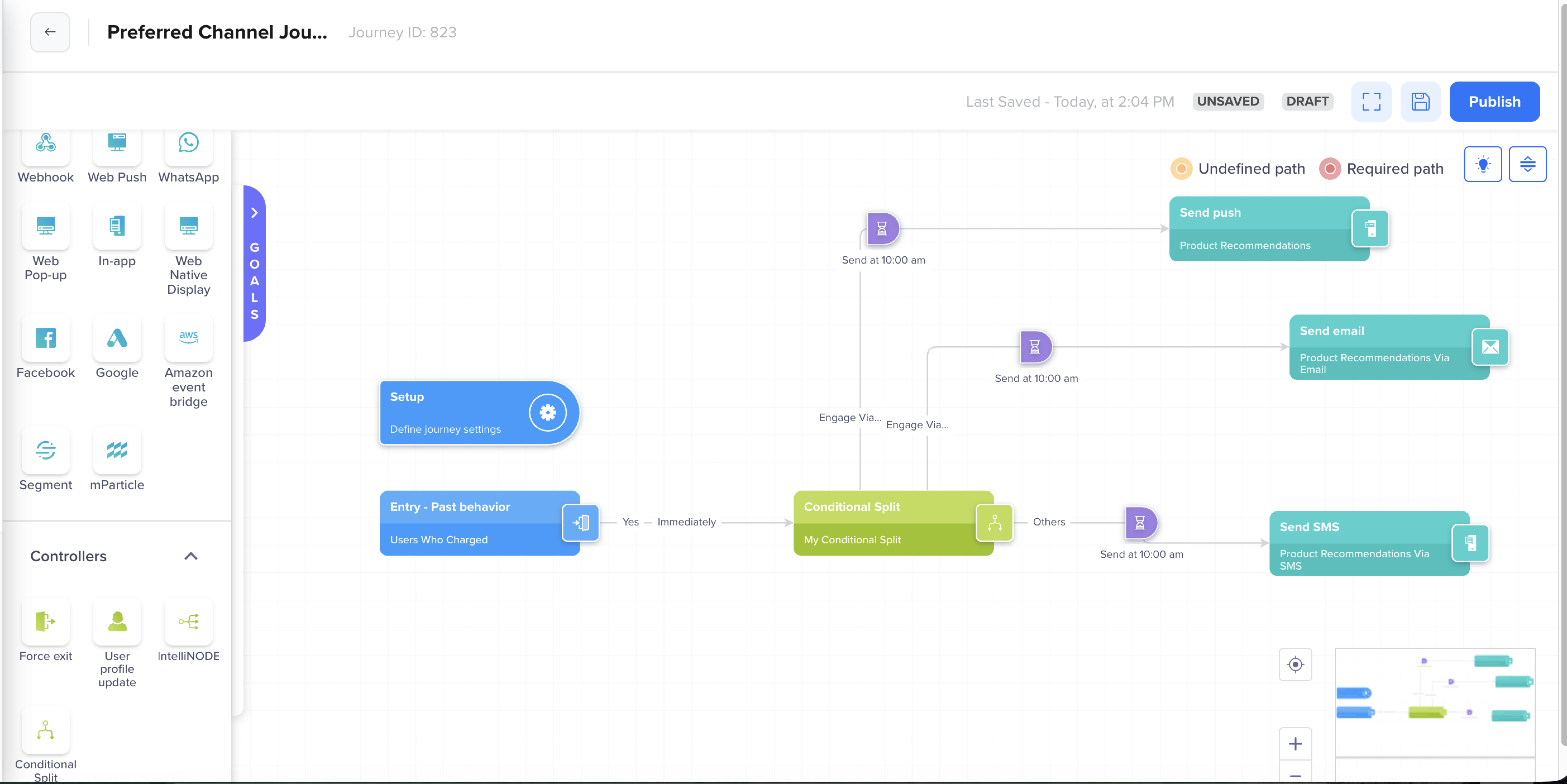Open the gear settings on the Setup node
Image resolution: width=1567 pixels, height=784 pixels.
(547, 412)
